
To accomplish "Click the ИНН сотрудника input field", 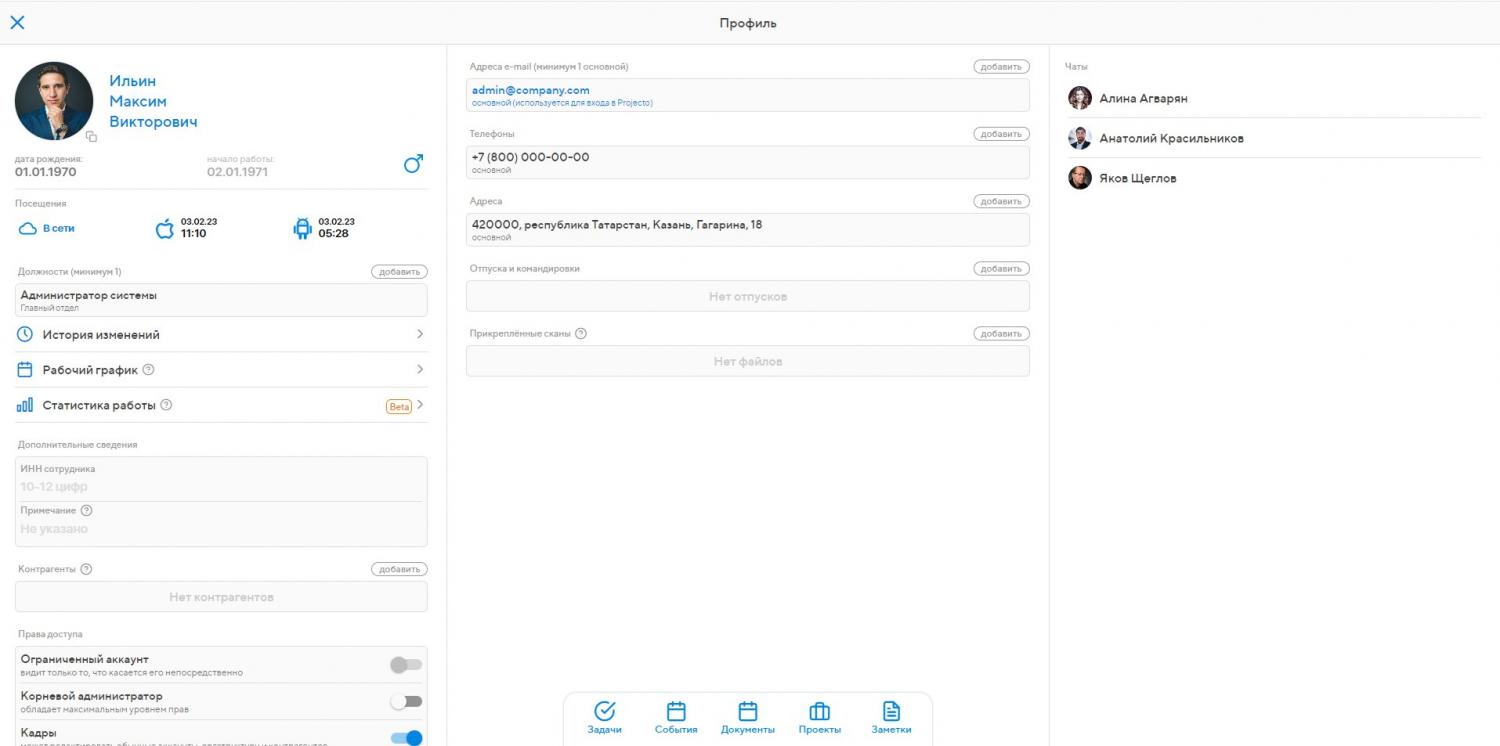I will [x=220, y=487].
